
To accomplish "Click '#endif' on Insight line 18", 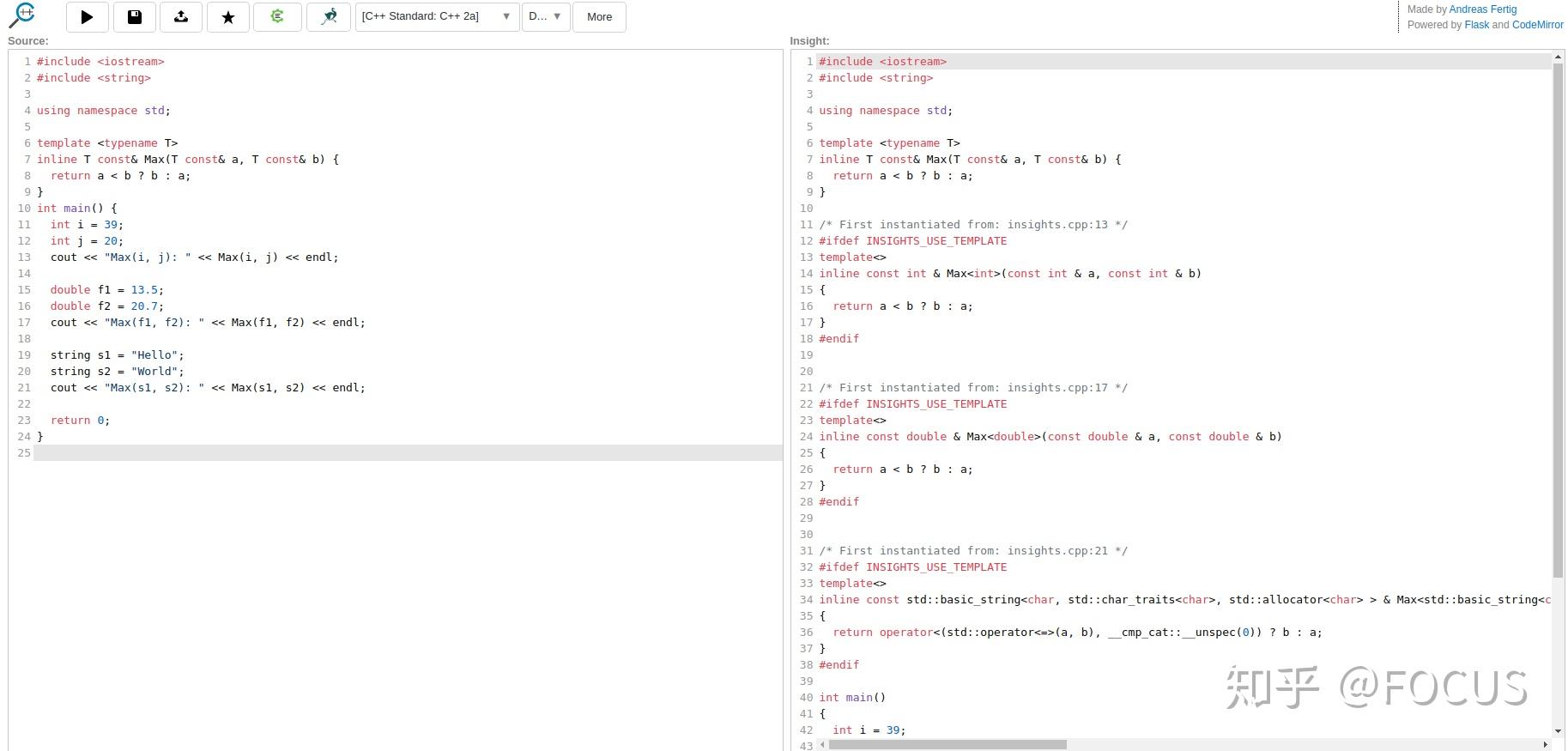I will coord(839,339).
